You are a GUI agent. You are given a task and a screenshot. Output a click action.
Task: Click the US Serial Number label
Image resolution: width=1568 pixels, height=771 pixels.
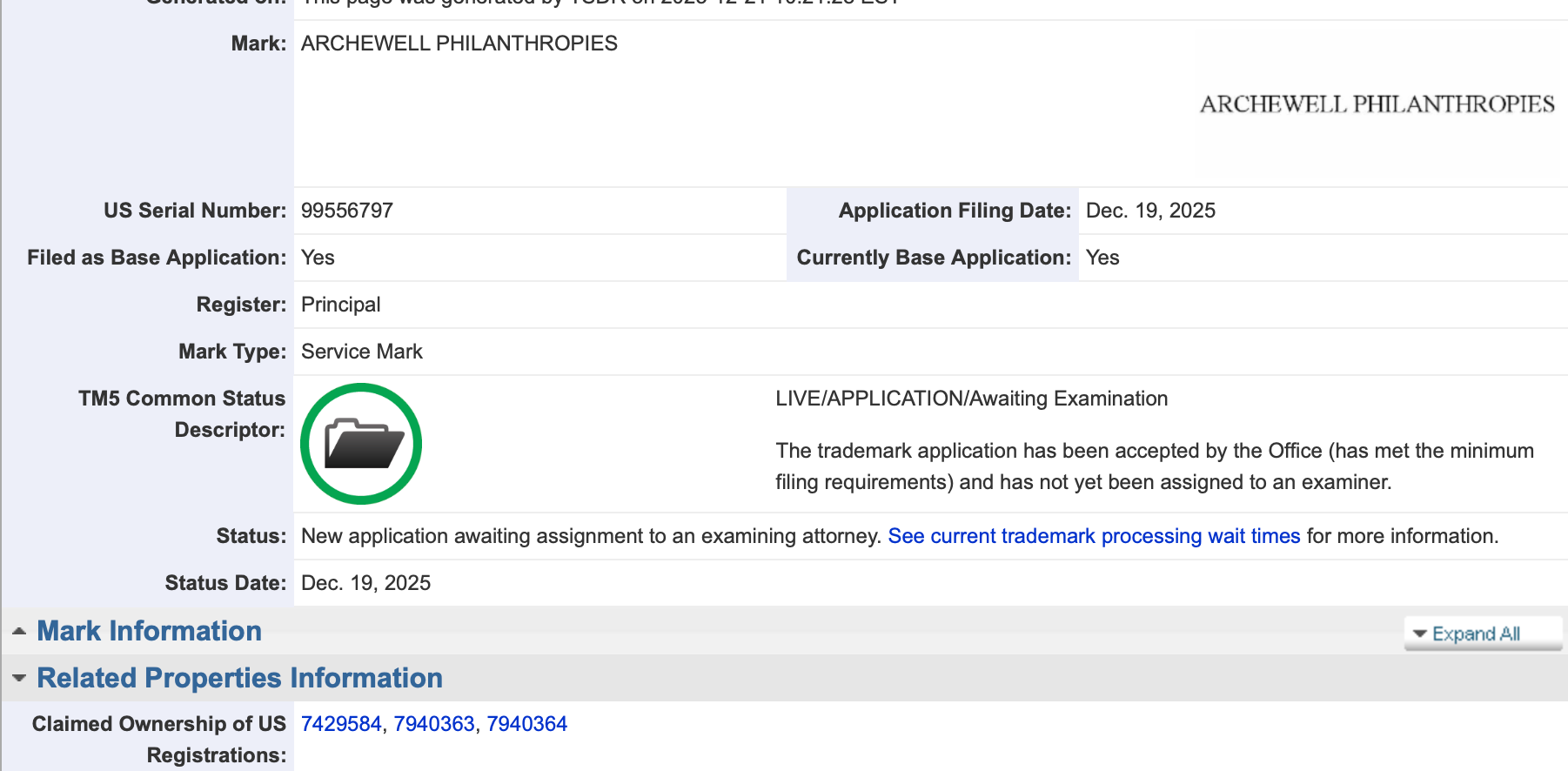(195, 211)
